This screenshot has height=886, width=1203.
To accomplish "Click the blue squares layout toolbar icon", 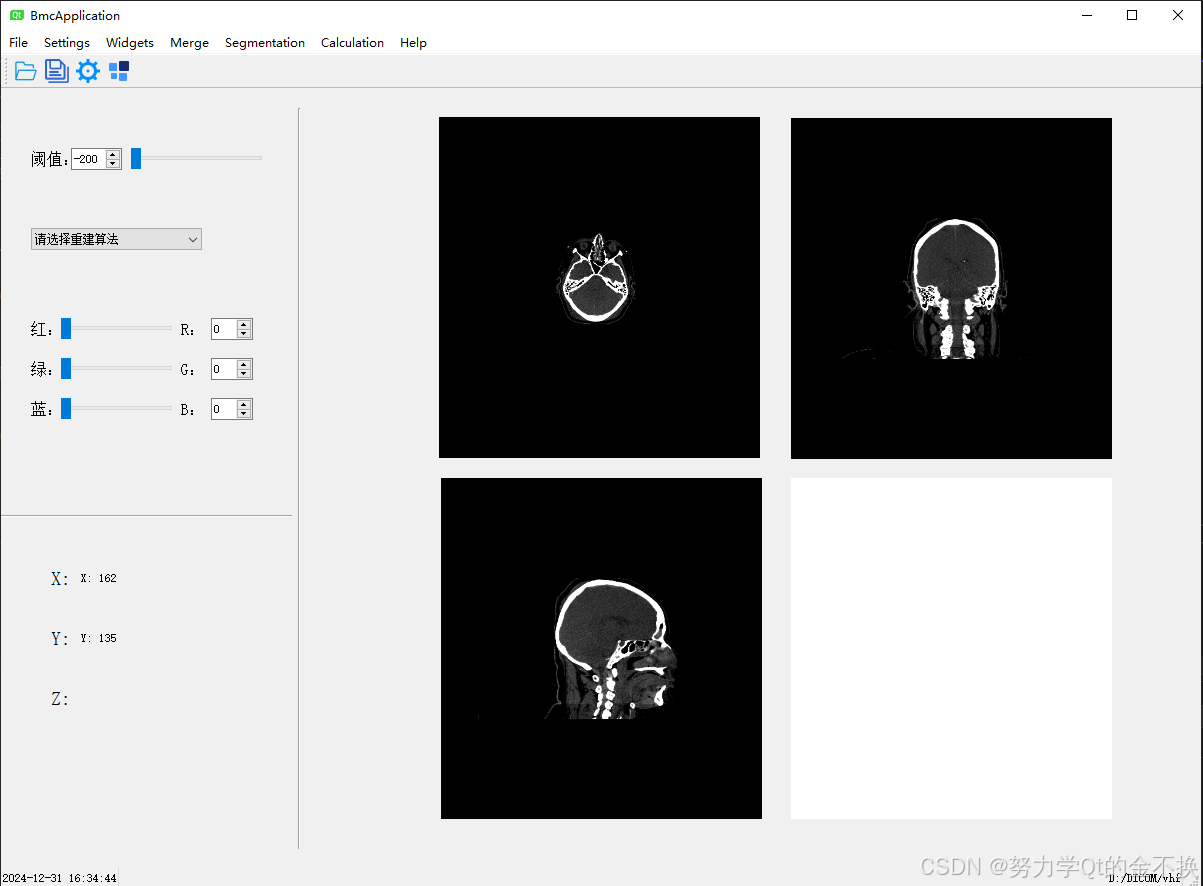I will point(119,71).
